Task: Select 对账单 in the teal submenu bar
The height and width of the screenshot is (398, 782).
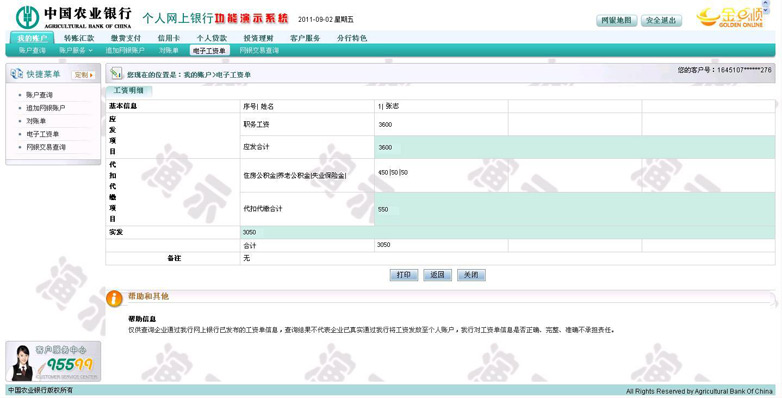Action: (169, 50)
